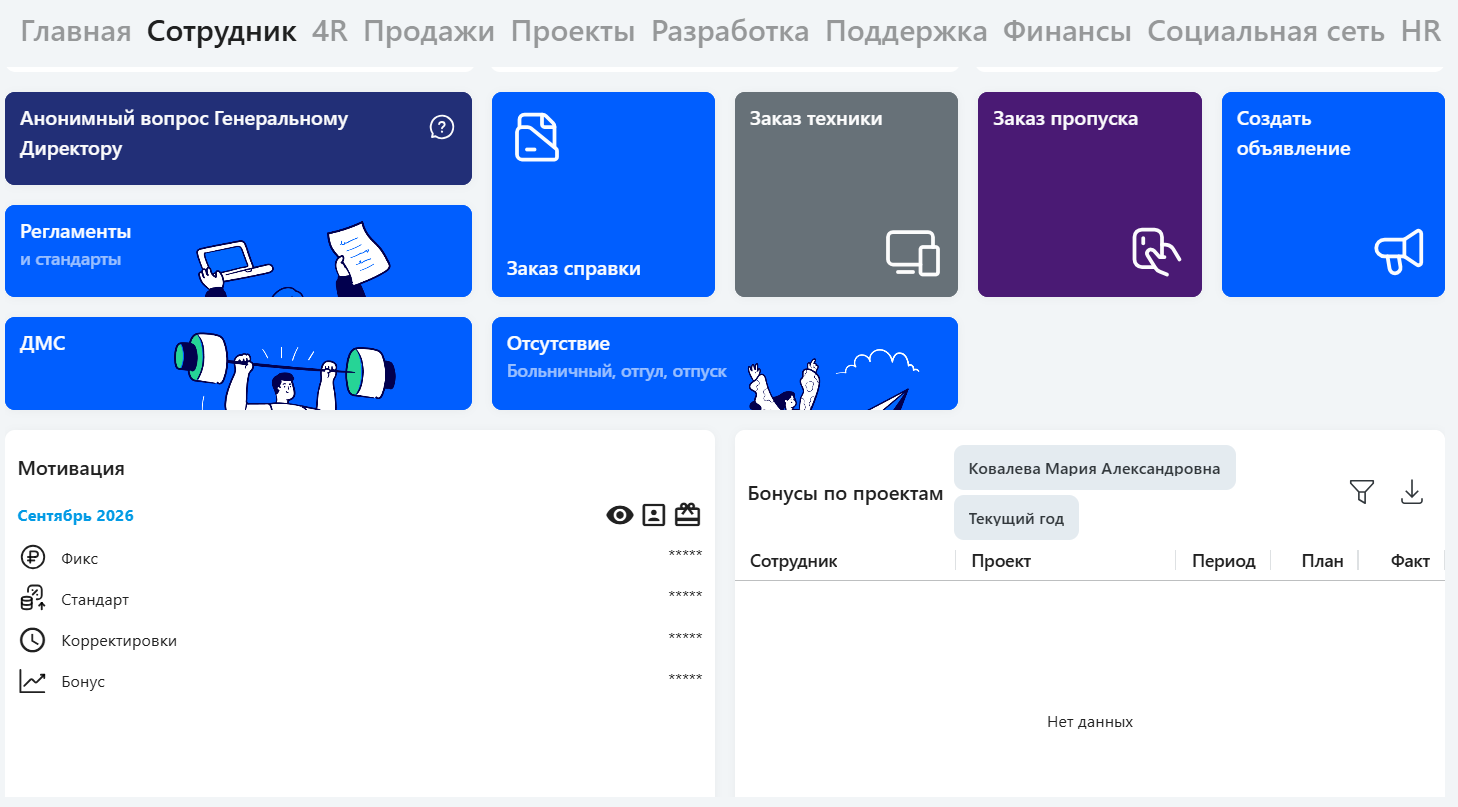
Task: Select the Сентябрь 2026 period link
Action: point(76,516)
